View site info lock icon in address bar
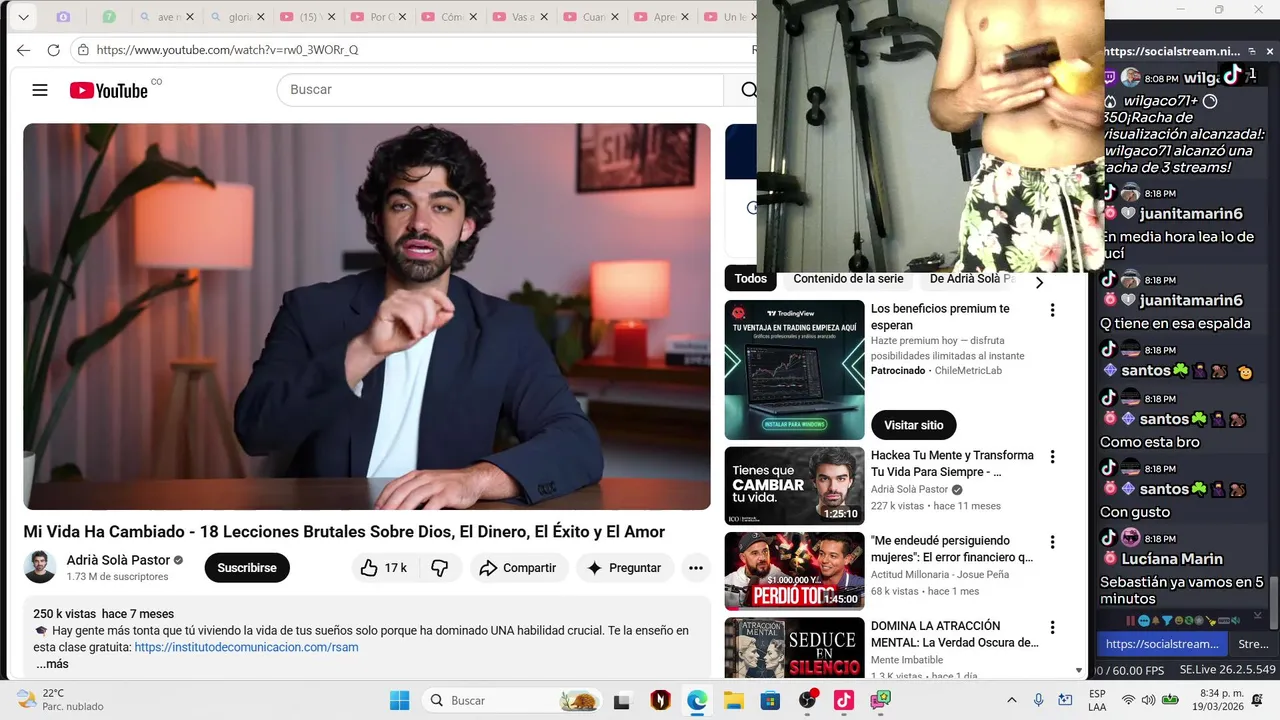The image size is (1280, 720). pos(83,50)
